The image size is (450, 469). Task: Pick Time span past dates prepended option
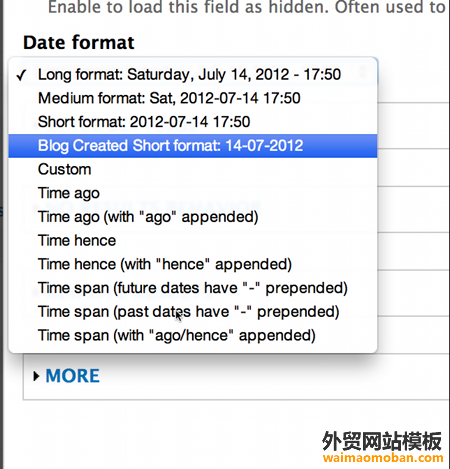tap(193, 311)
